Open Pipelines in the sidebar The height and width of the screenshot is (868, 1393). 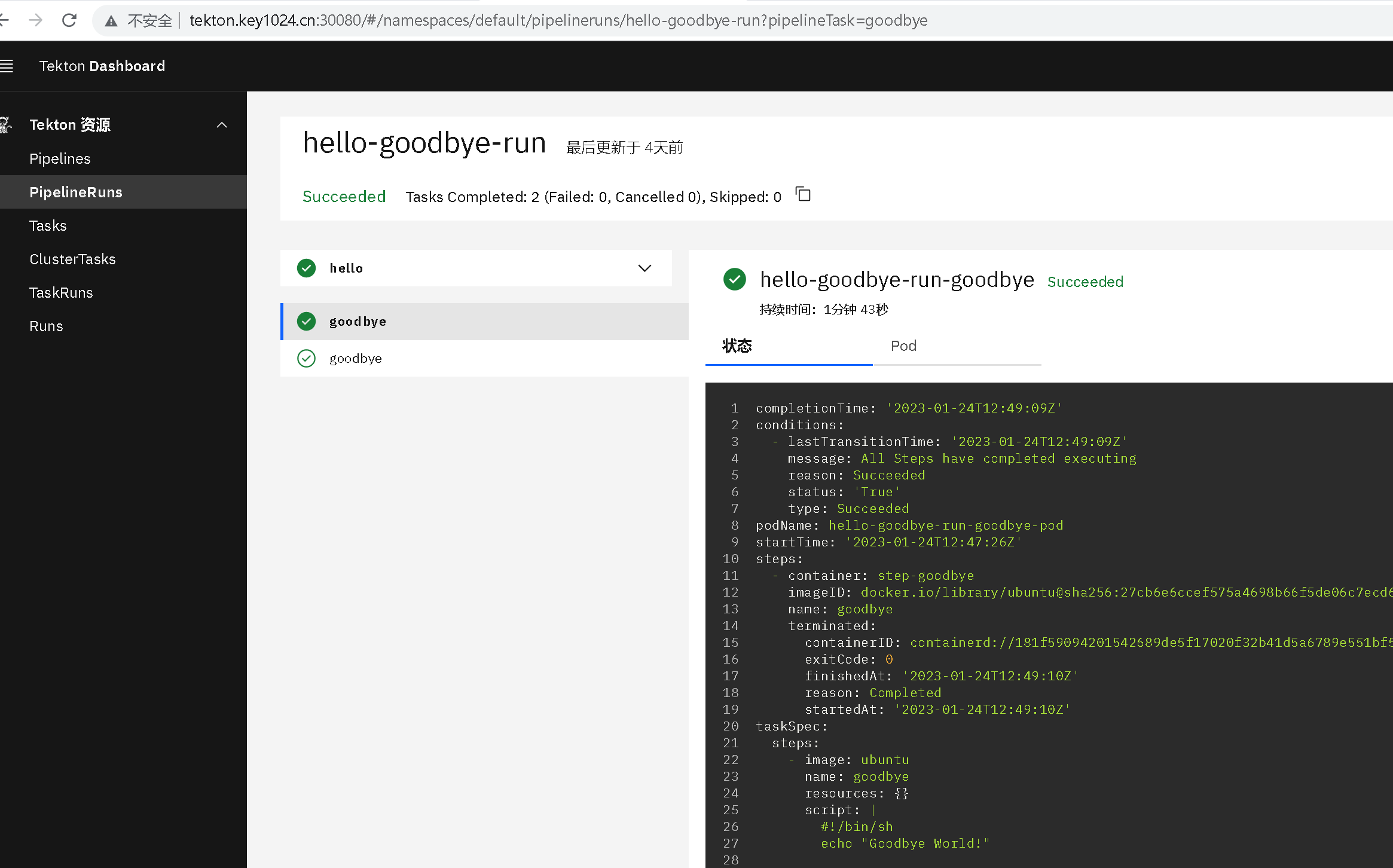[x=123, y=158]
